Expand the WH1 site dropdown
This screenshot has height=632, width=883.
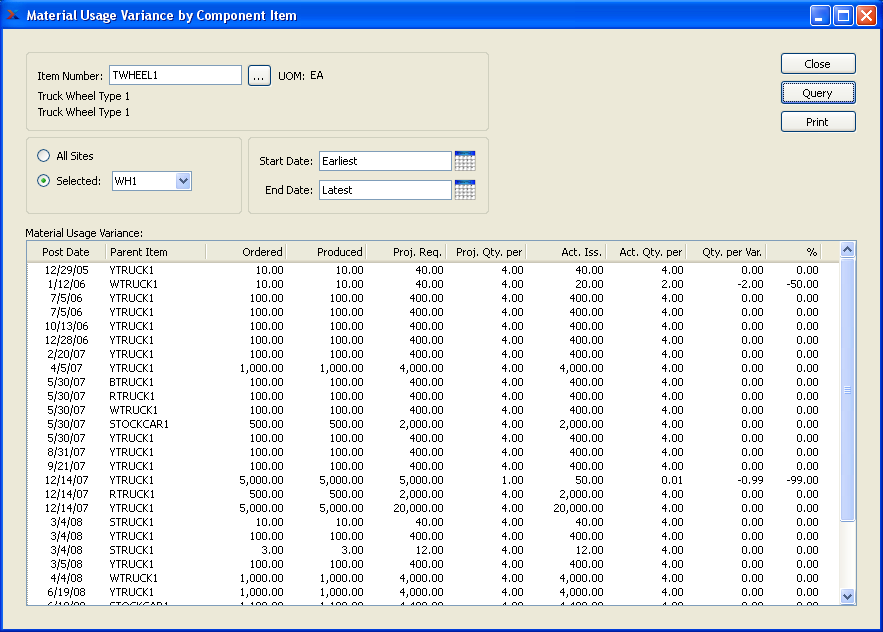pyautogui.click(x=182, y=181)
